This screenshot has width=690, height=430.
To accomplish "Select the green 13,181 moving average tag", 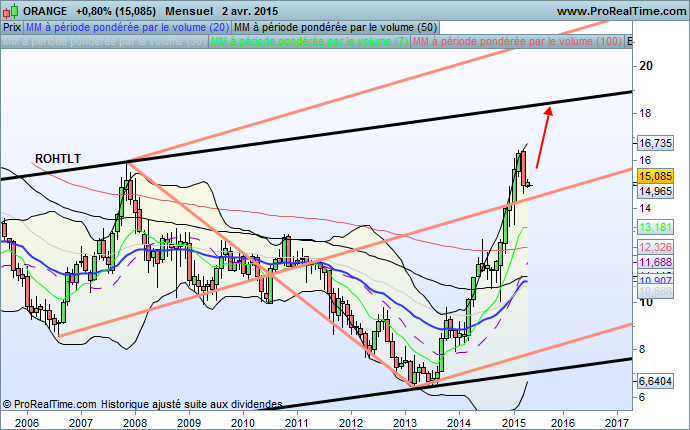I will (x=655, y=228).
